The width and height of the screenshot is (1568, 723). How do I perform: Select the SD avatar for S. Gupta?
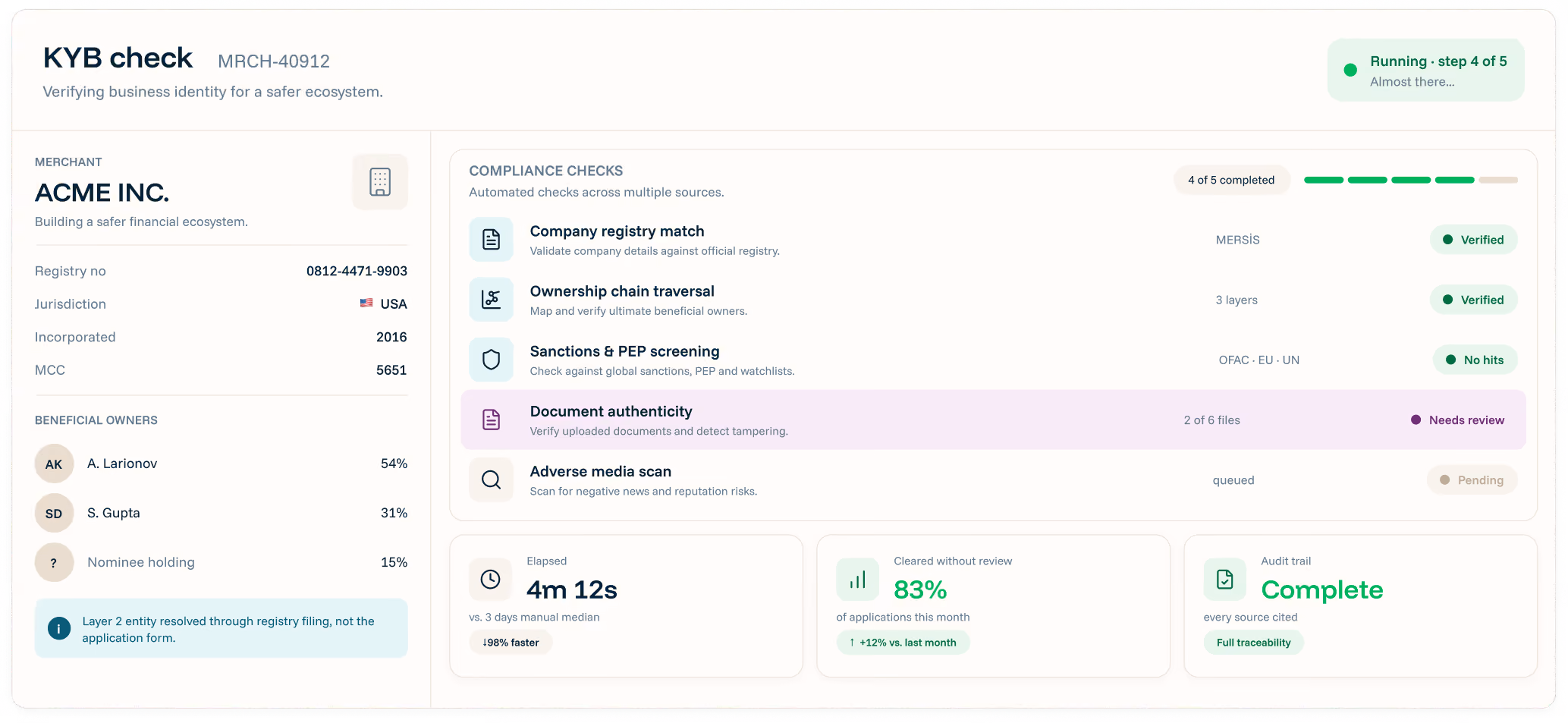pyautogui.click(x=54, y=513)
